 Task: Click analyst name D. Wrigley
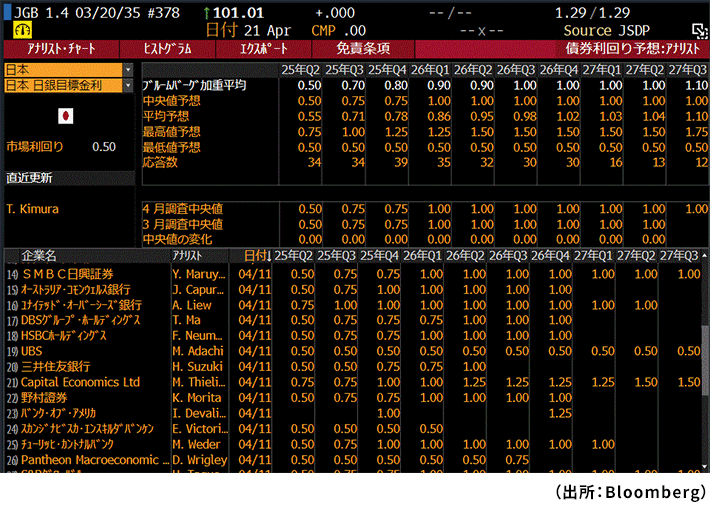[x=200, y=460]
